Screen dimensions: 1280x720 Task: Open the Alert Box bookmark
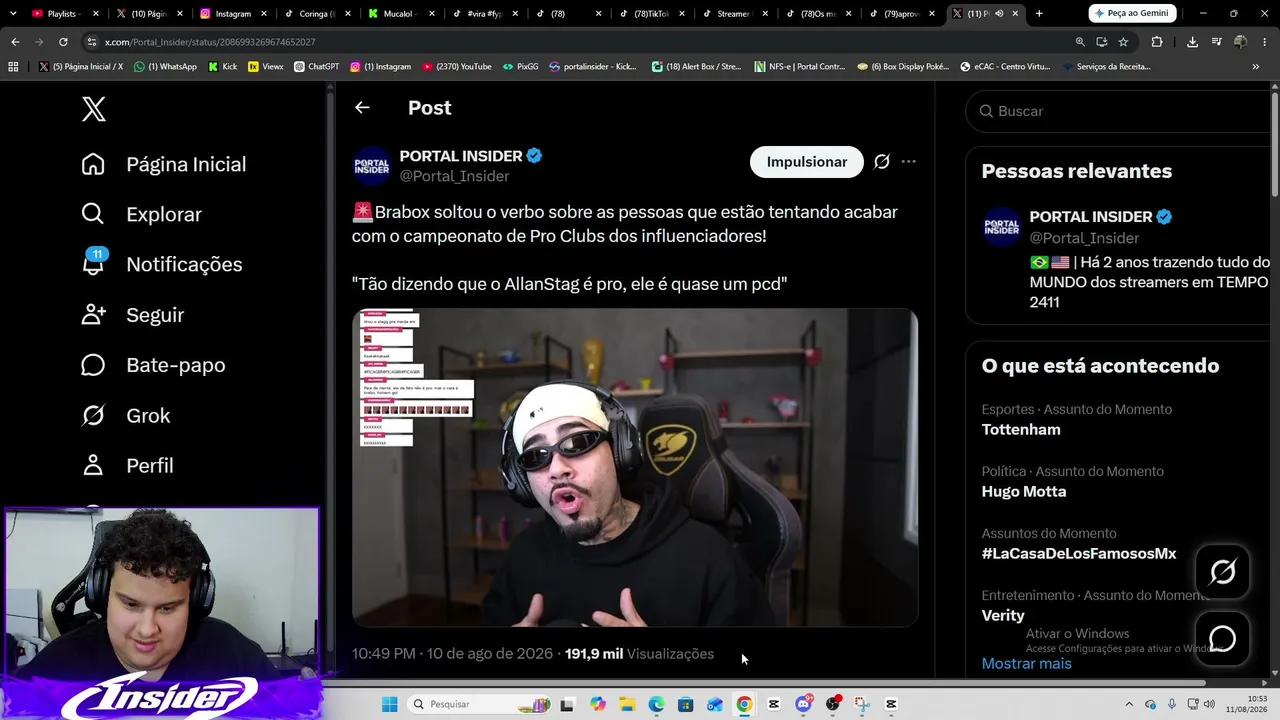pyautogui.click(x=697, y=67)
